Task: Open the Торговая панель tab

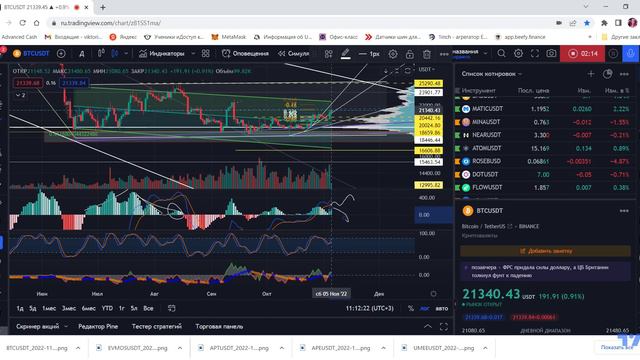Action: (x=219, y=327)
